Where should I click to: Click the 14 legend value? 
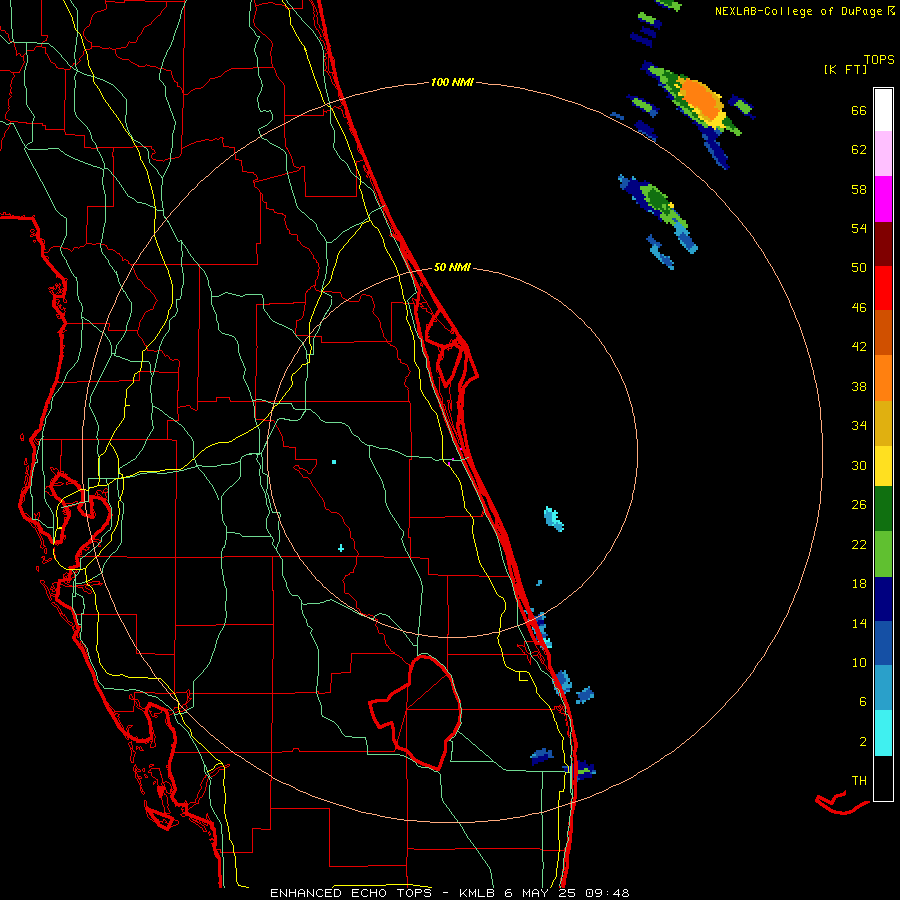[x=859, y=623]
